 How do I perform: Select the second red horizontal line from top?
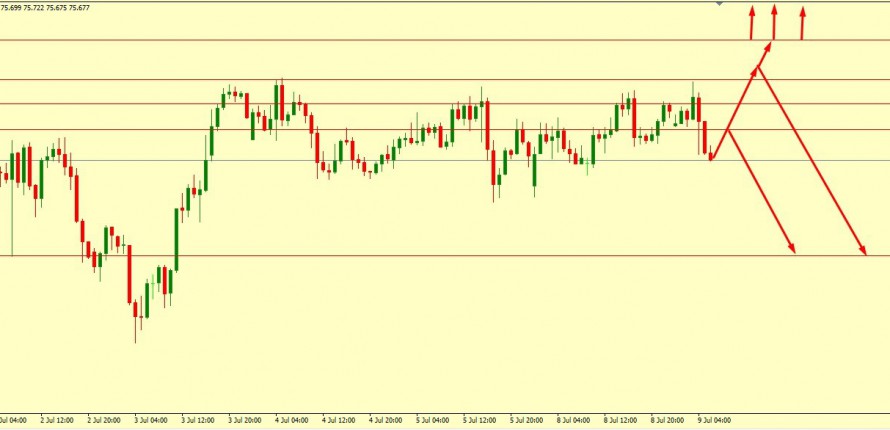pos(400,79)
